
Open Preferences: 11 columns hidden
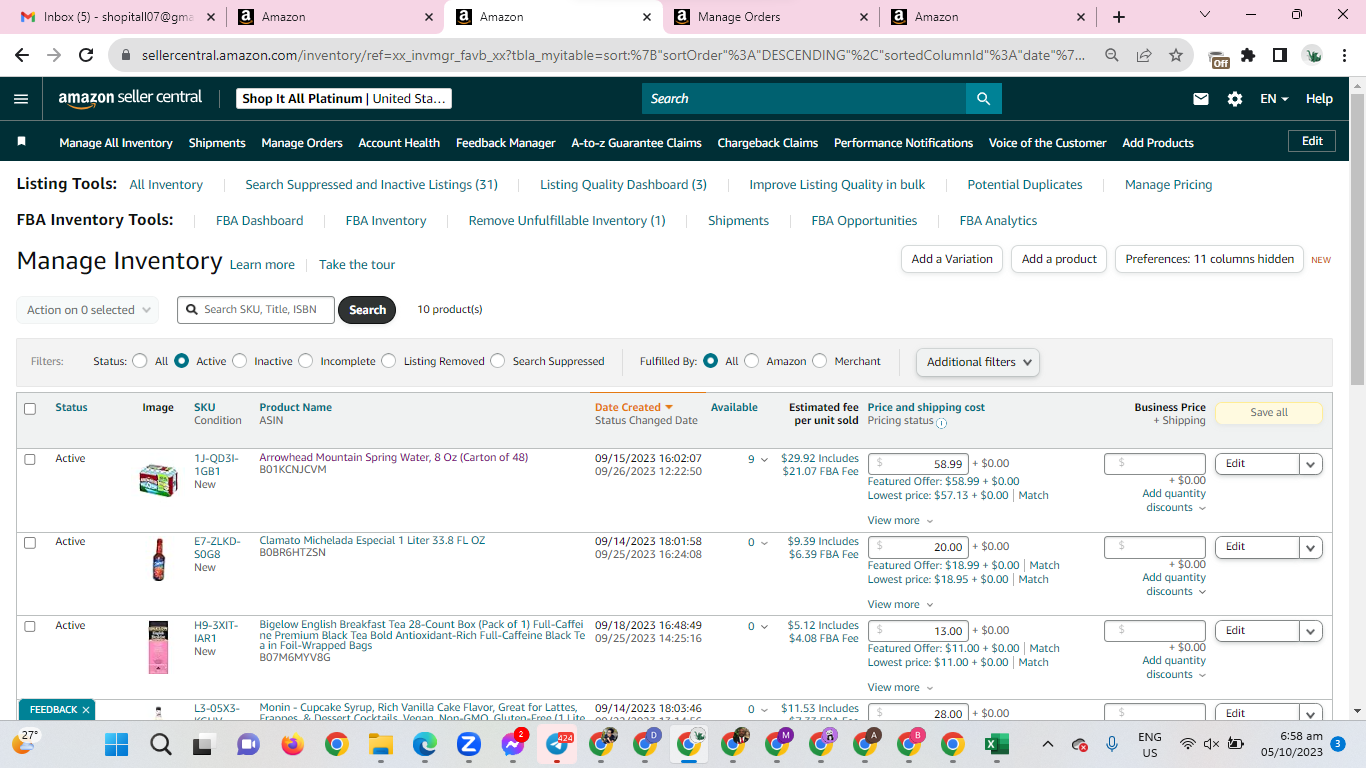point(1209,259)
